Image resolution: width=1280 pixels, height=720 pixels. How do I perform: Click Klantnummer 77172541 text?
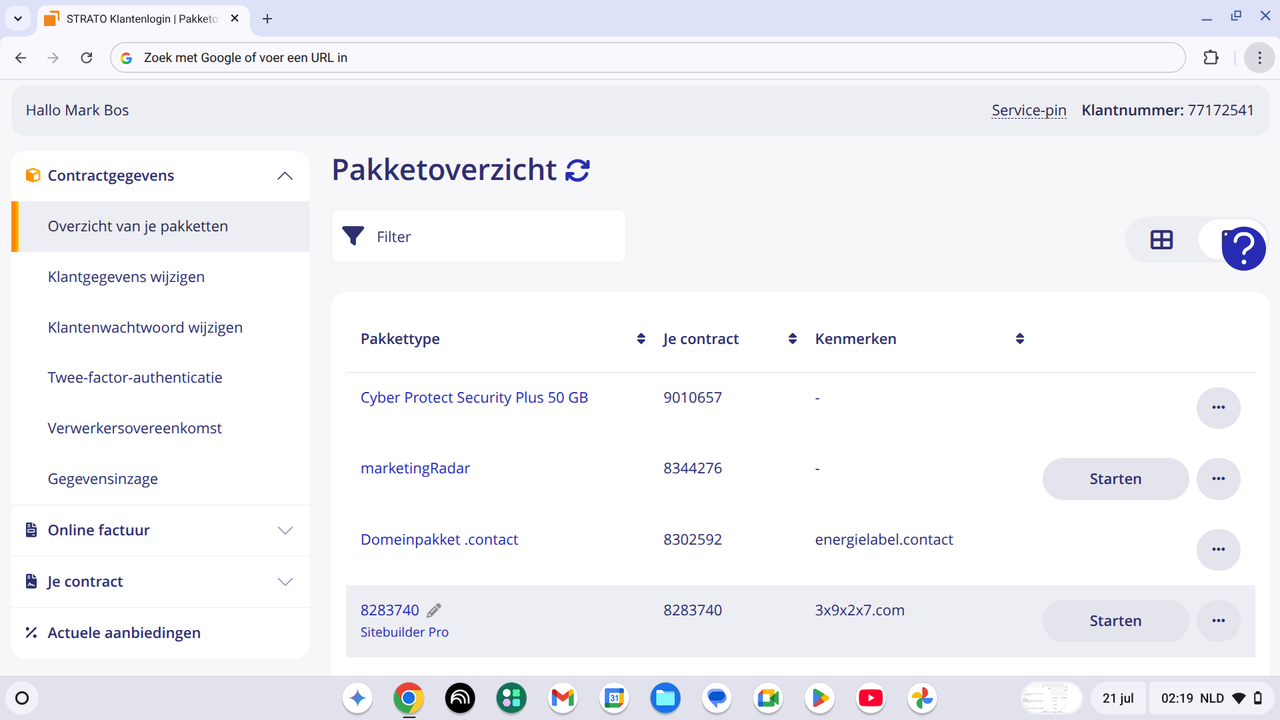point(1168,110)
